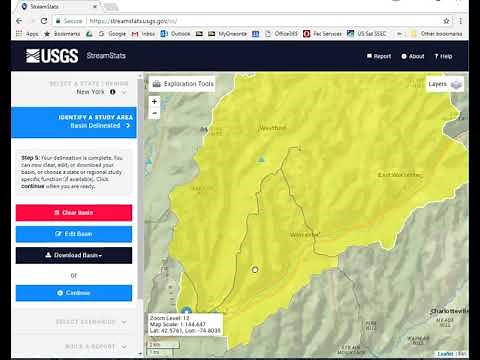
Task: Click the USGS logo
Action: (x=52, y=56)
